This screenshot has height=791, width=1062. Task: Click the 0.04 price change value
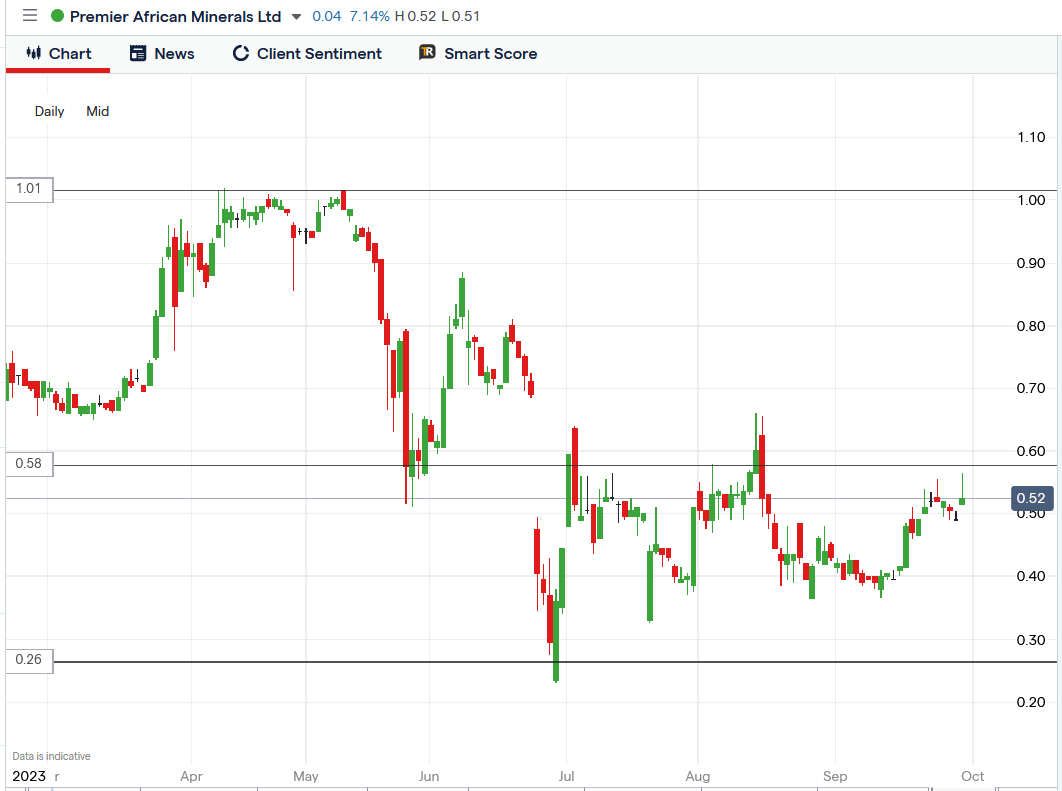[x=326, y=16]
